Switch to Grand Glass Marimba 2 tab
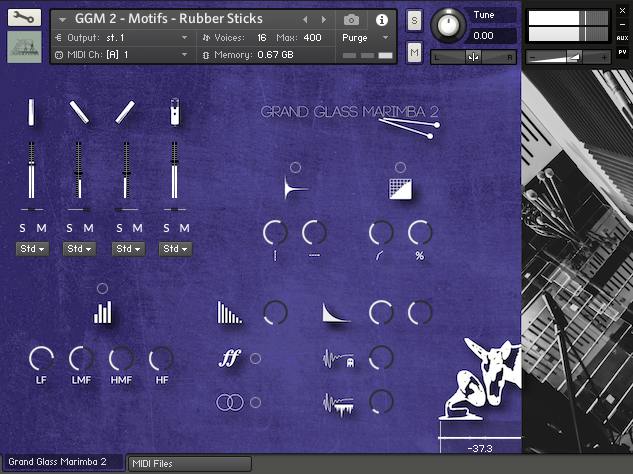 coord(63,462)
